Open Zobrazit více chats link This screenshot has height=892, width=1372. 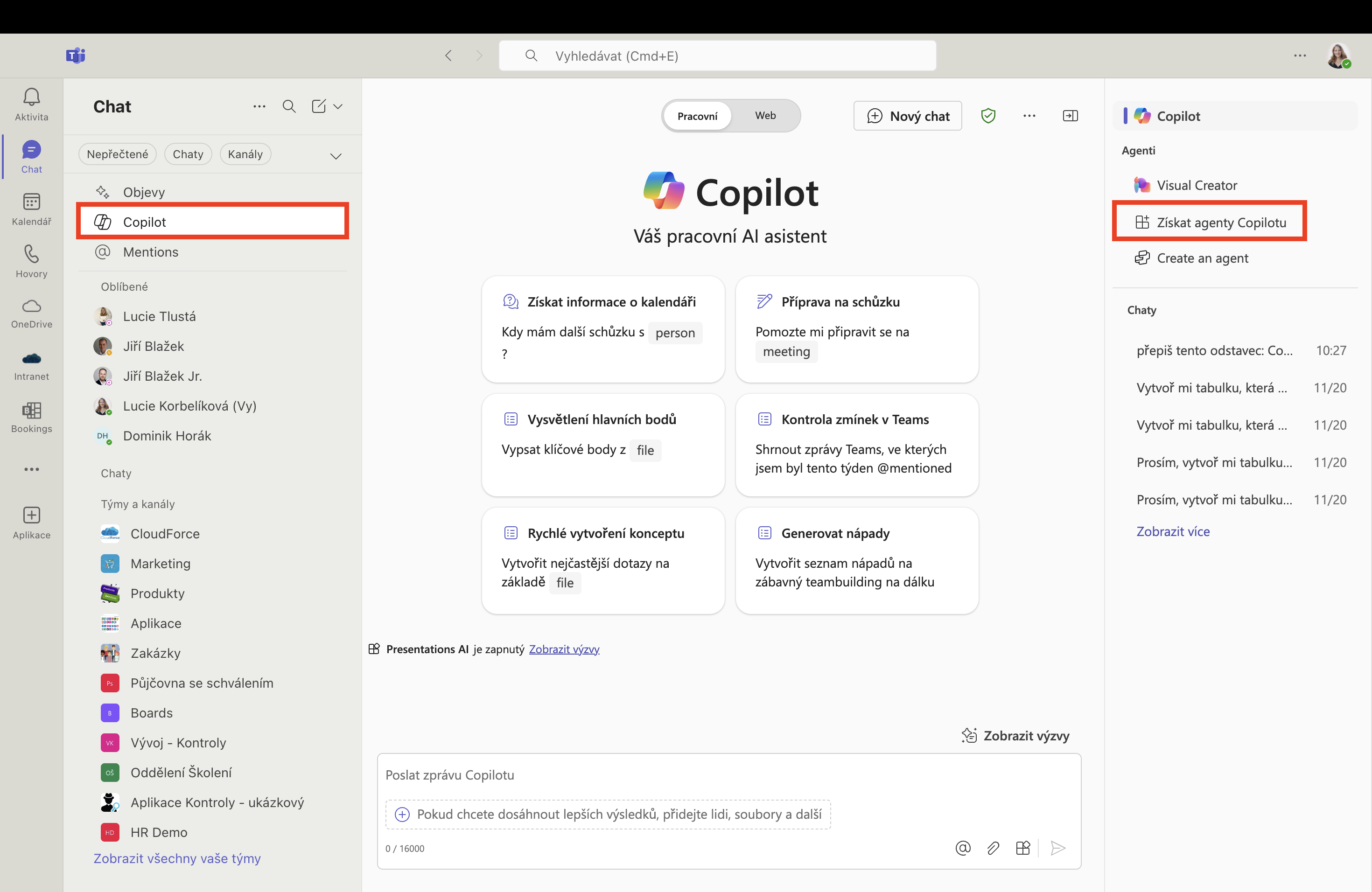coord(1173,531)
